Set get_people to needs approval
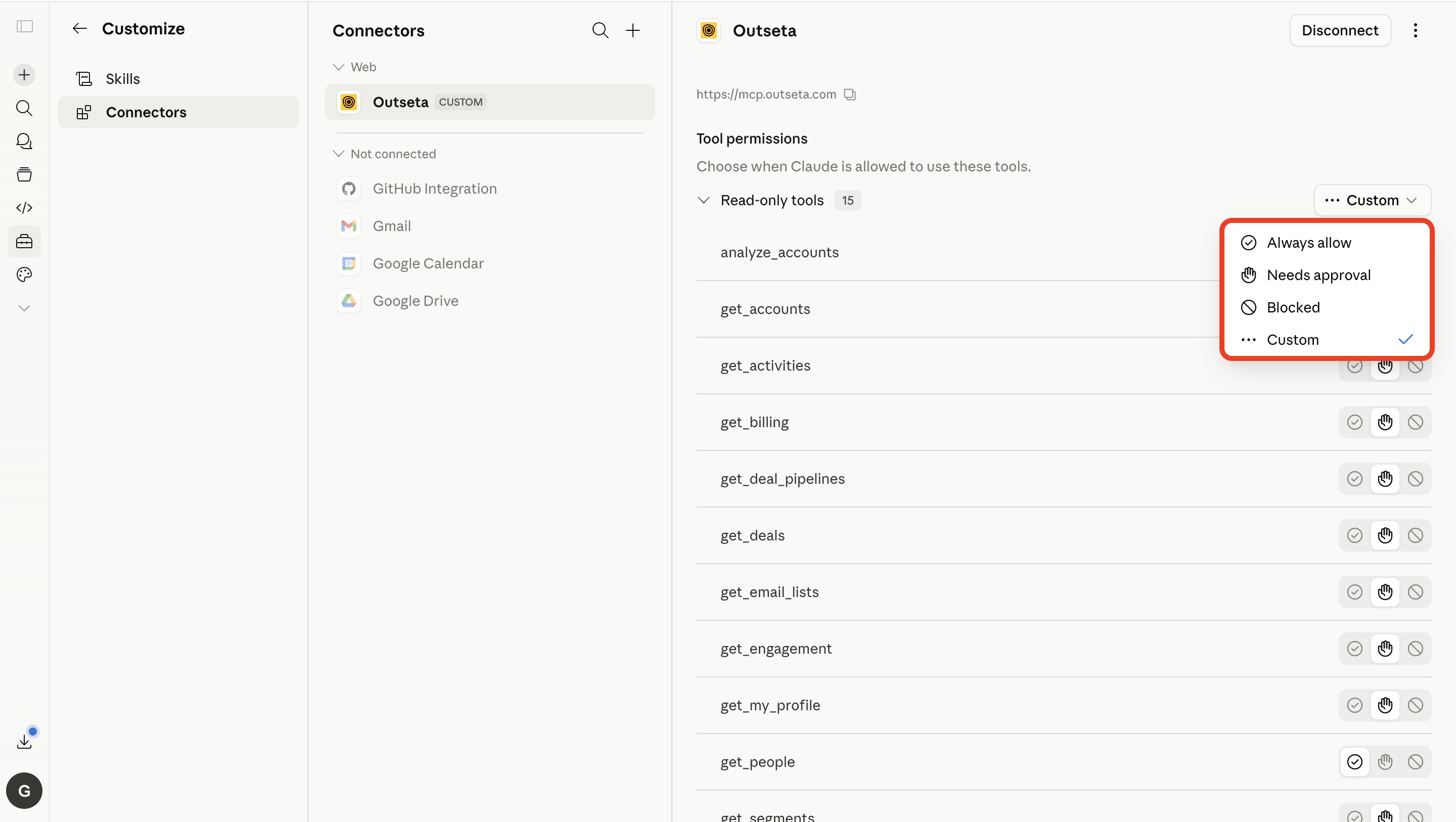 pyautogui.click(x=1385, y=761)
